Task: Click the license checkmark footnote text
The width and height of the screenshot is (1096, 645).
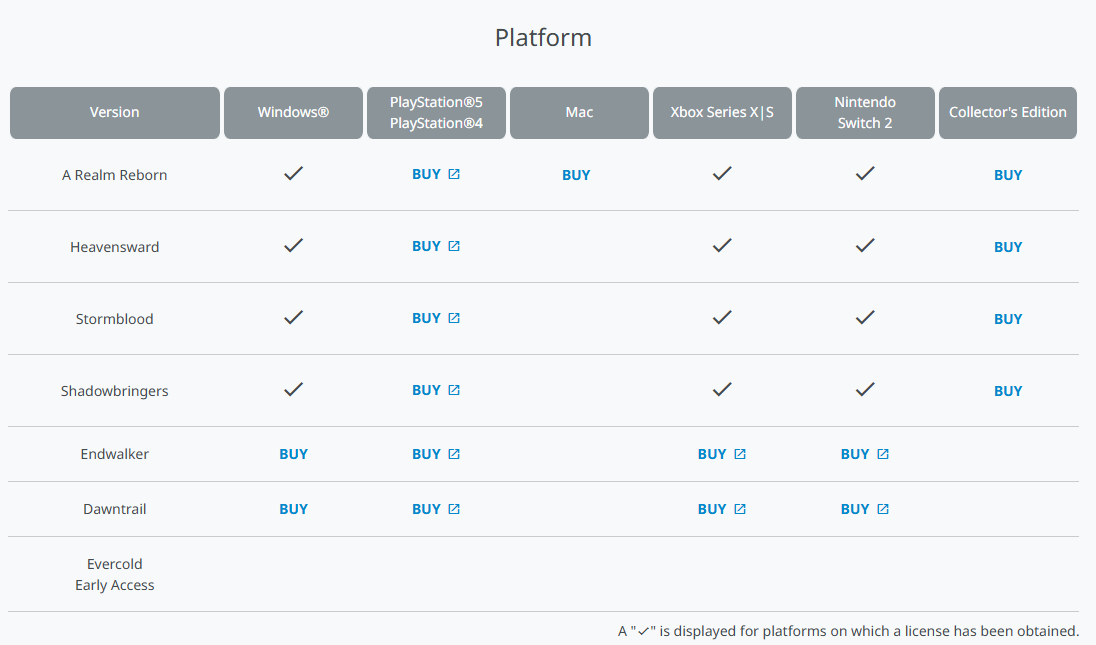Action: tap(848, 631)
